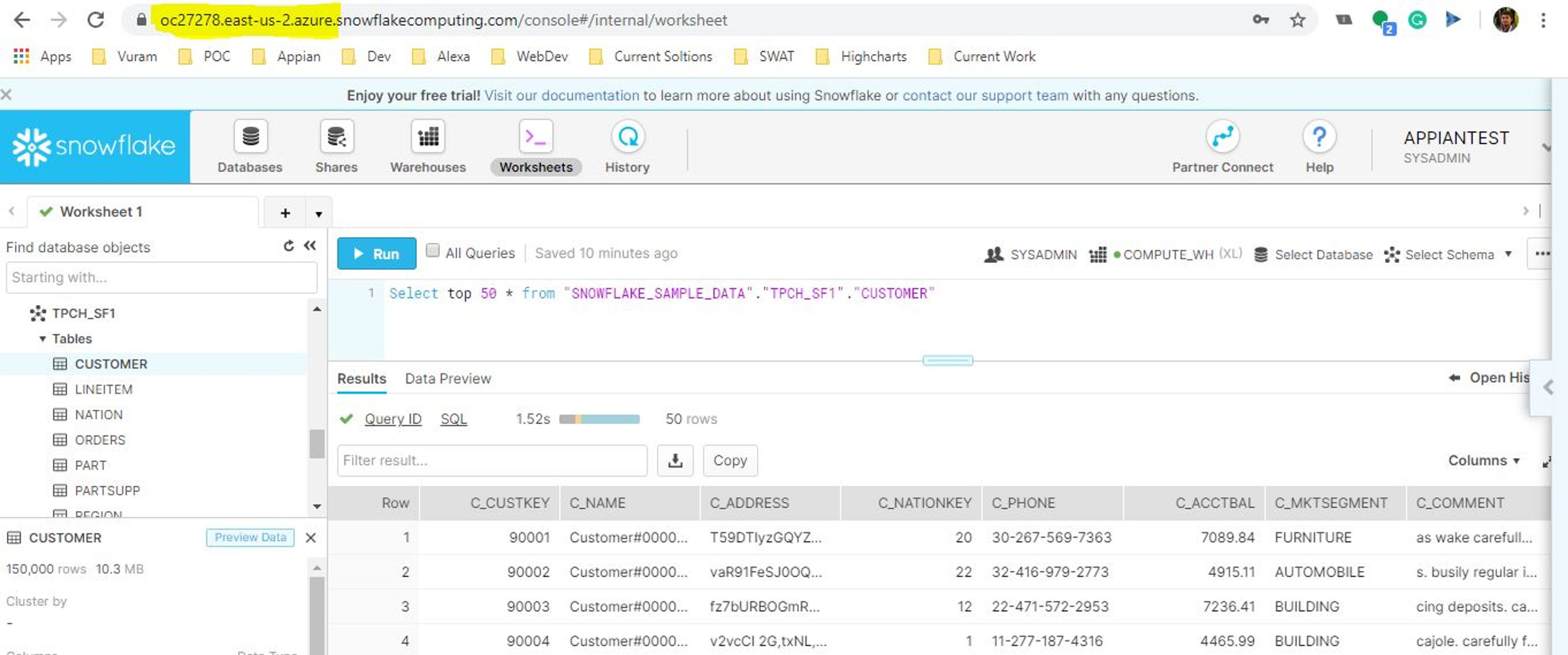Click the Preview Data button
Image resolution: width=1568 pixels, height=655 pixels.
click(250, 537)
